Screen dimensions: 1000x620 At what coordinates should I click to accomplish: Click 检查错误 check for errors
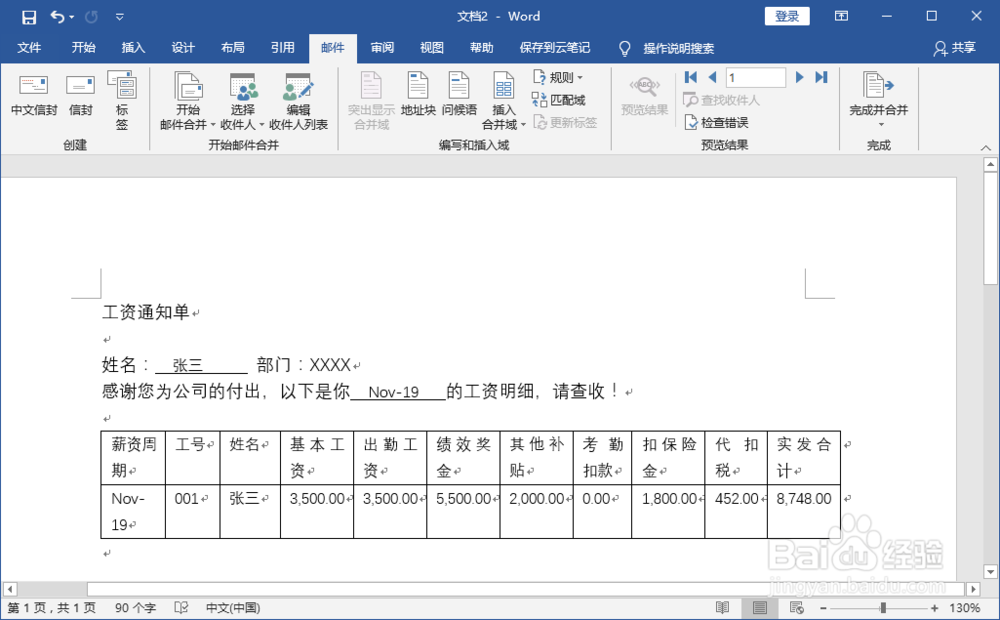tap(716, 122)
